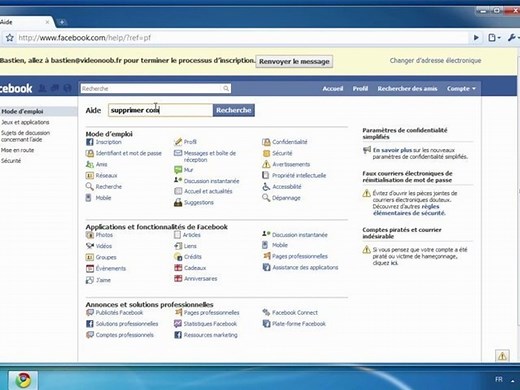
Task: Click the Évènements calendar icon
Action: click(90, 268)
